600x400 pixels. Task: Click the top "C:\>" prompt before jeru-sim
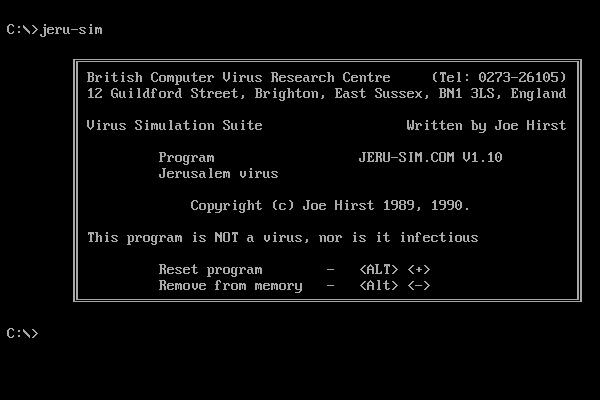click(x=22, y=29)
